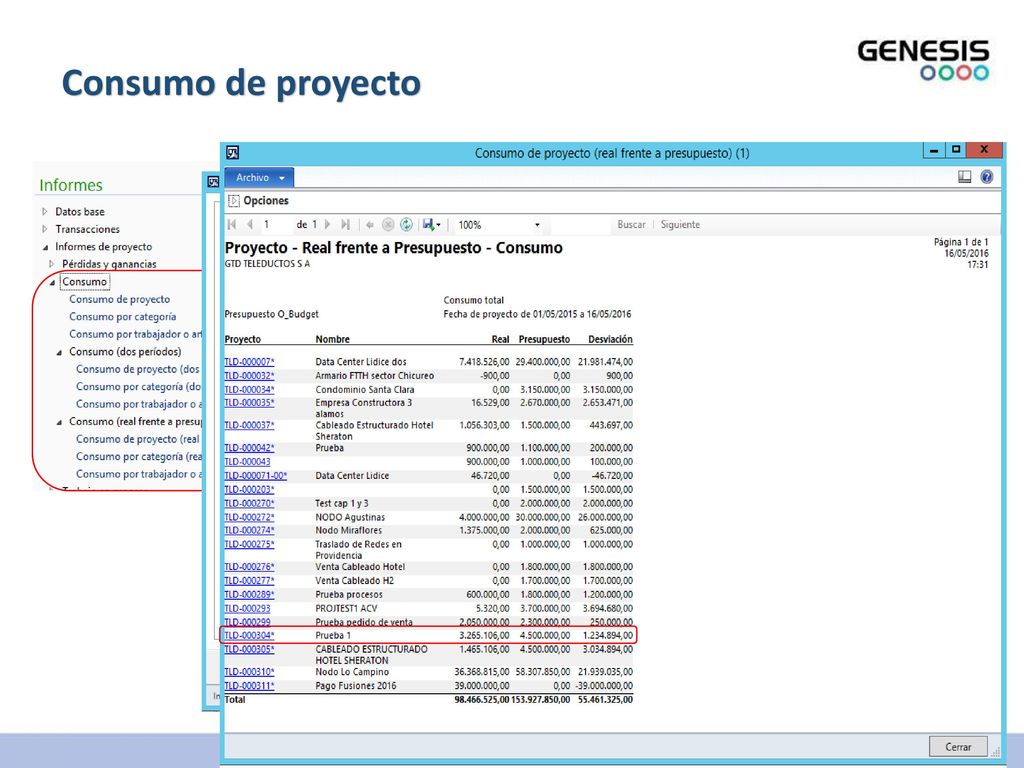This screenshot has width=1024, height=768.
Task: Toggle the view layout icon
Action: [x=965, y=177]
